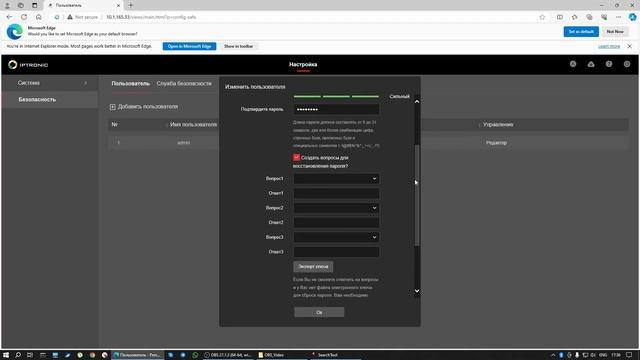Click the user account icon in IPTRONIC header
Image resolution: width=640 pixels, height=360 pixels.
point(573,64)
